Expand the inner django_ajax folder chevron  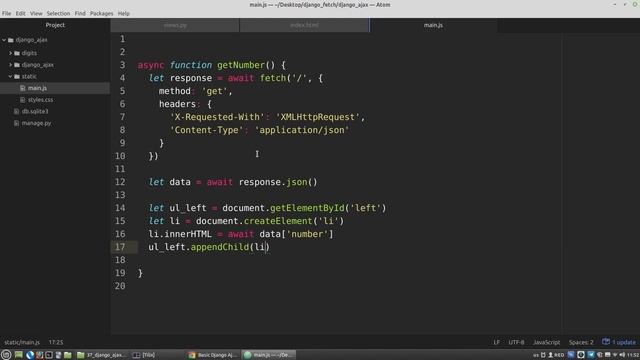coord(11,64)
